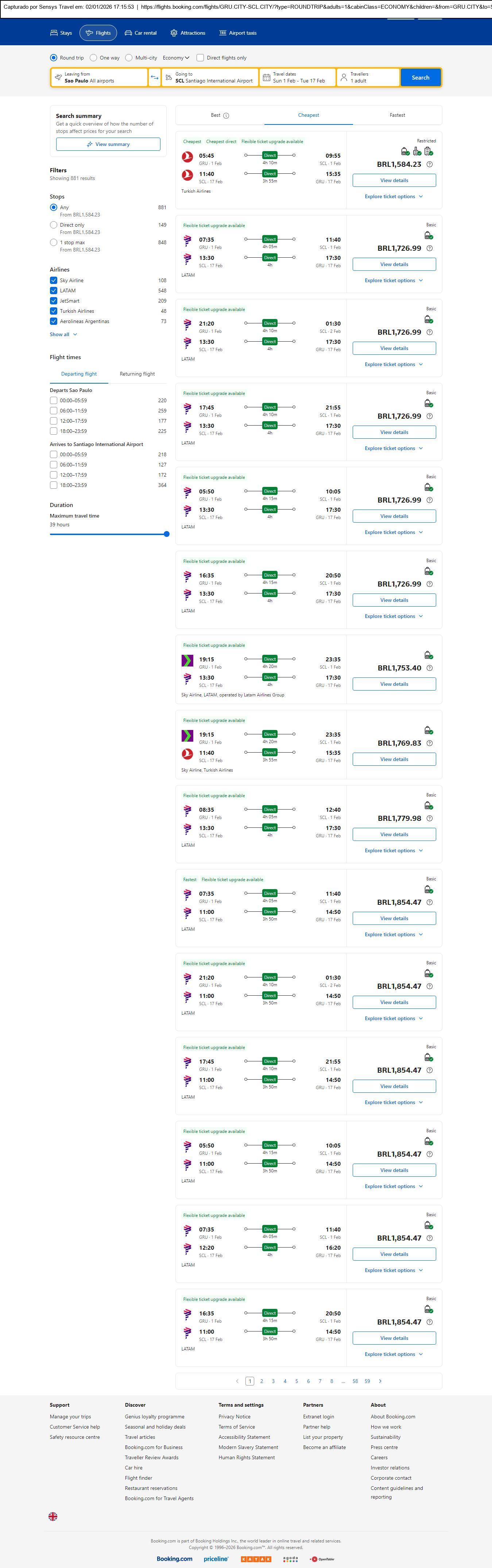The image size is (492, 1568).
Task: Open the Economy cabin class dropdown
Action: click(176, 58)
